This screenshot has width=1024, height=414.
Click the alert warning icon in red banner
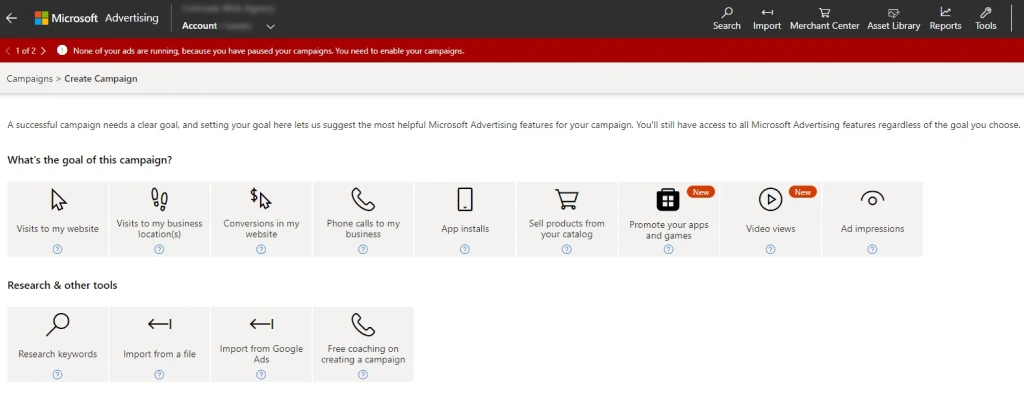[x=62, y=50]
